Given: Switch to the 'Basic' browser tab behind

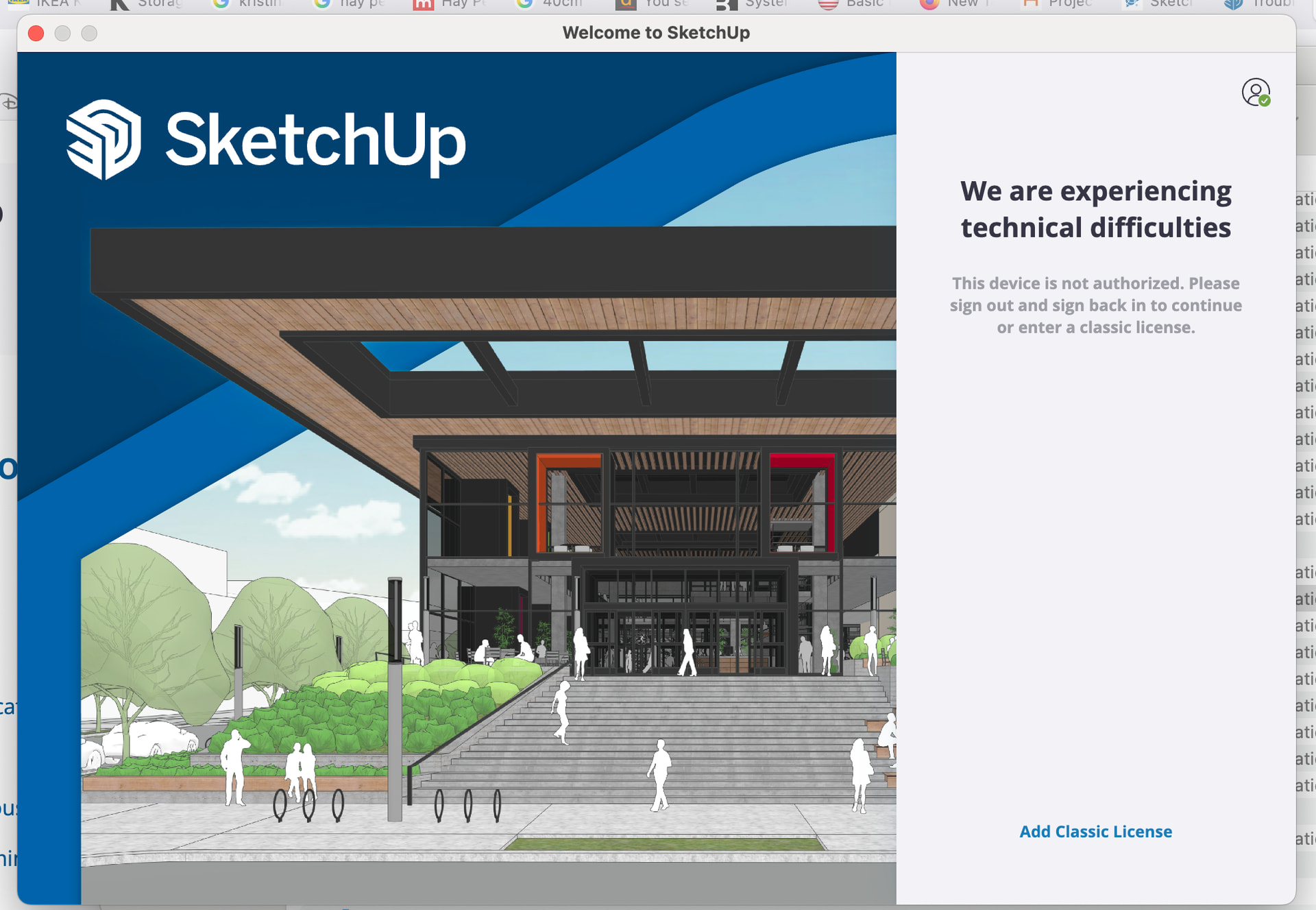Looking at the screenshot, I should click(x=852, y=4).
